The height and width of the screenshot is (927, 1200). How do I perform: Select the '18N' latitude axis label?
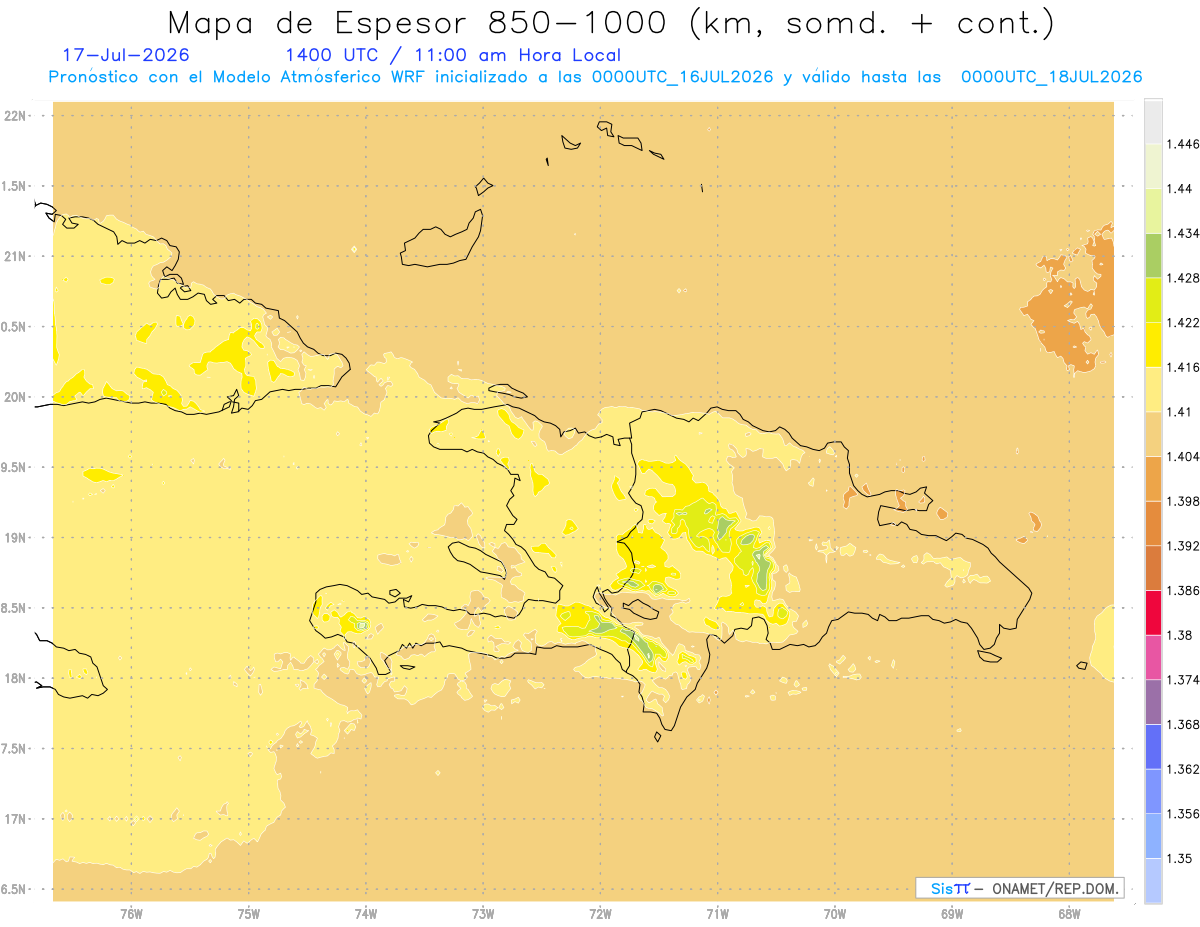coord(16,678)
